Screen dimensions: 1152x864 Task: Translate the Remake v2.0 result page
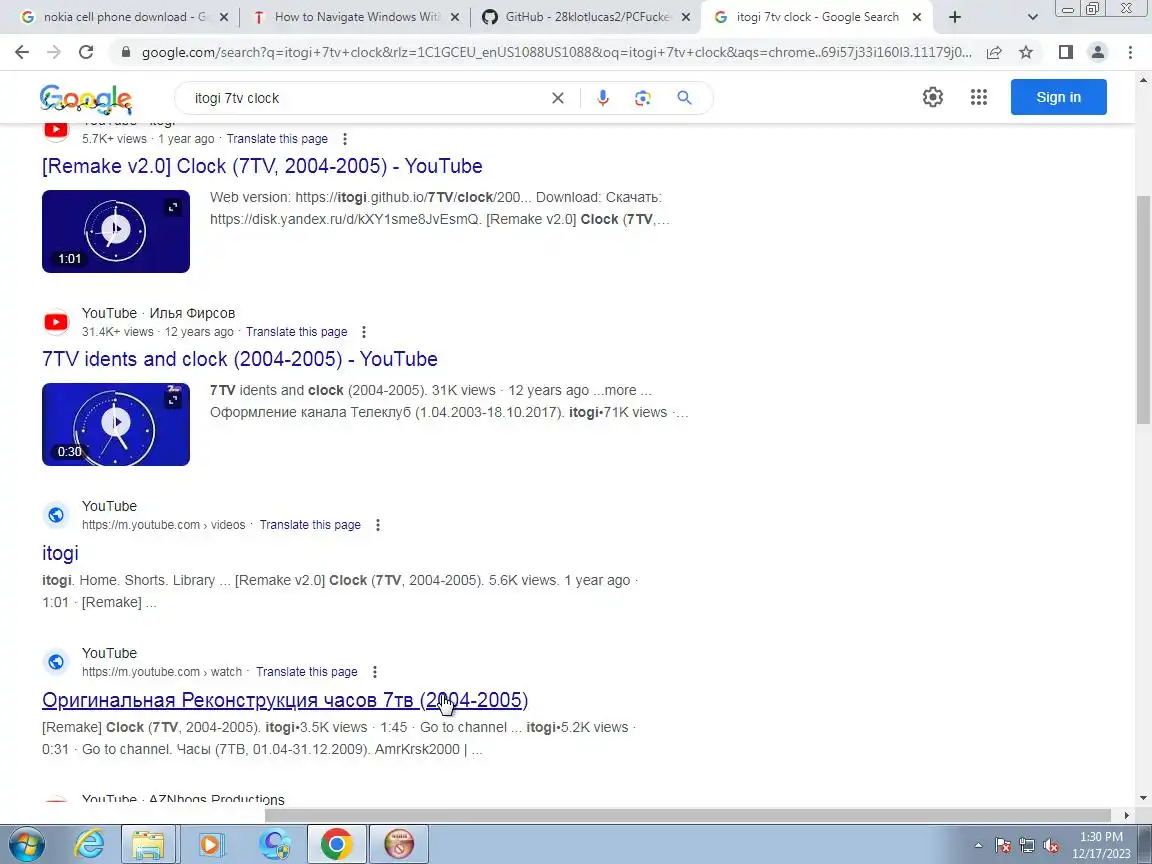(x=277, y=139)
